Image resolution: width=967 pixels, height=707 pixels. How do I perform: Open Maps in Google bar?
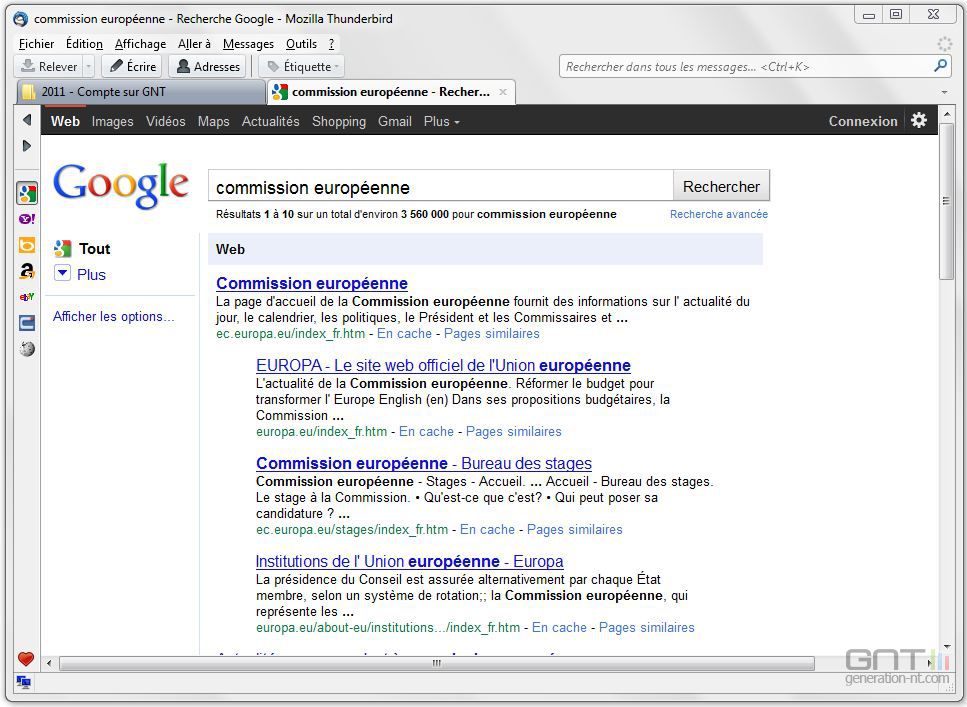coord(213,122)
